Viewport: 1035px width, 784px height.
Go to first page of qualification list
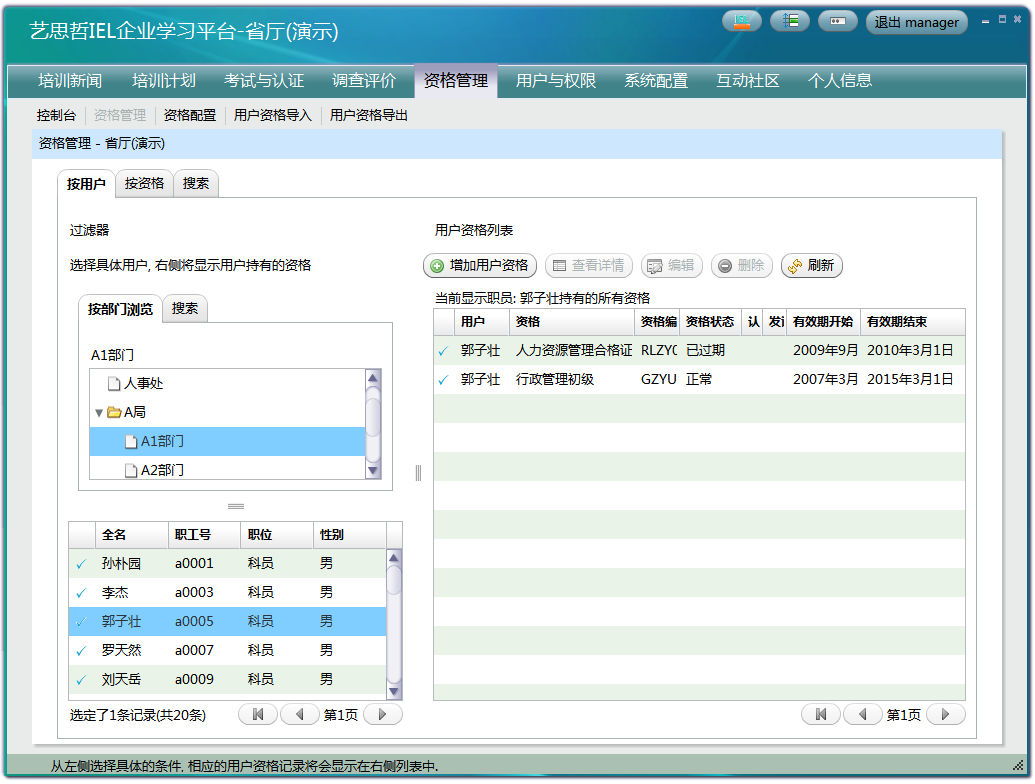click(x=821, y=715)
